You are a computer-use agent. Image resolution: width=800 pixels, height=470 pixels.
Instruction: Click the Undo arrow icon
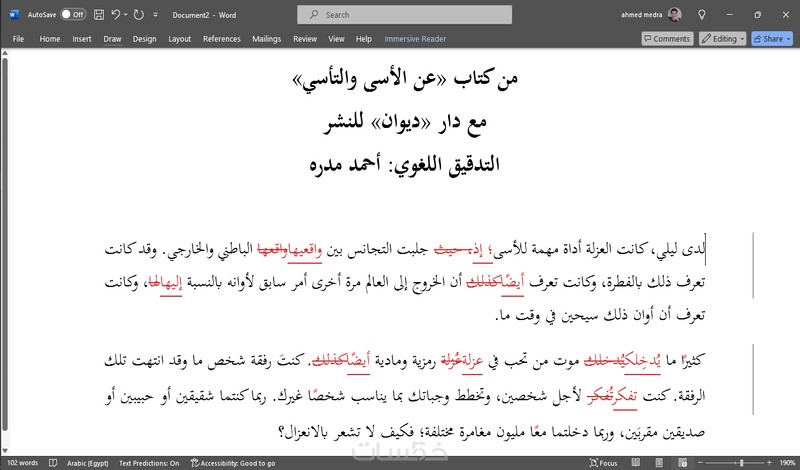[x=116, y=15]
